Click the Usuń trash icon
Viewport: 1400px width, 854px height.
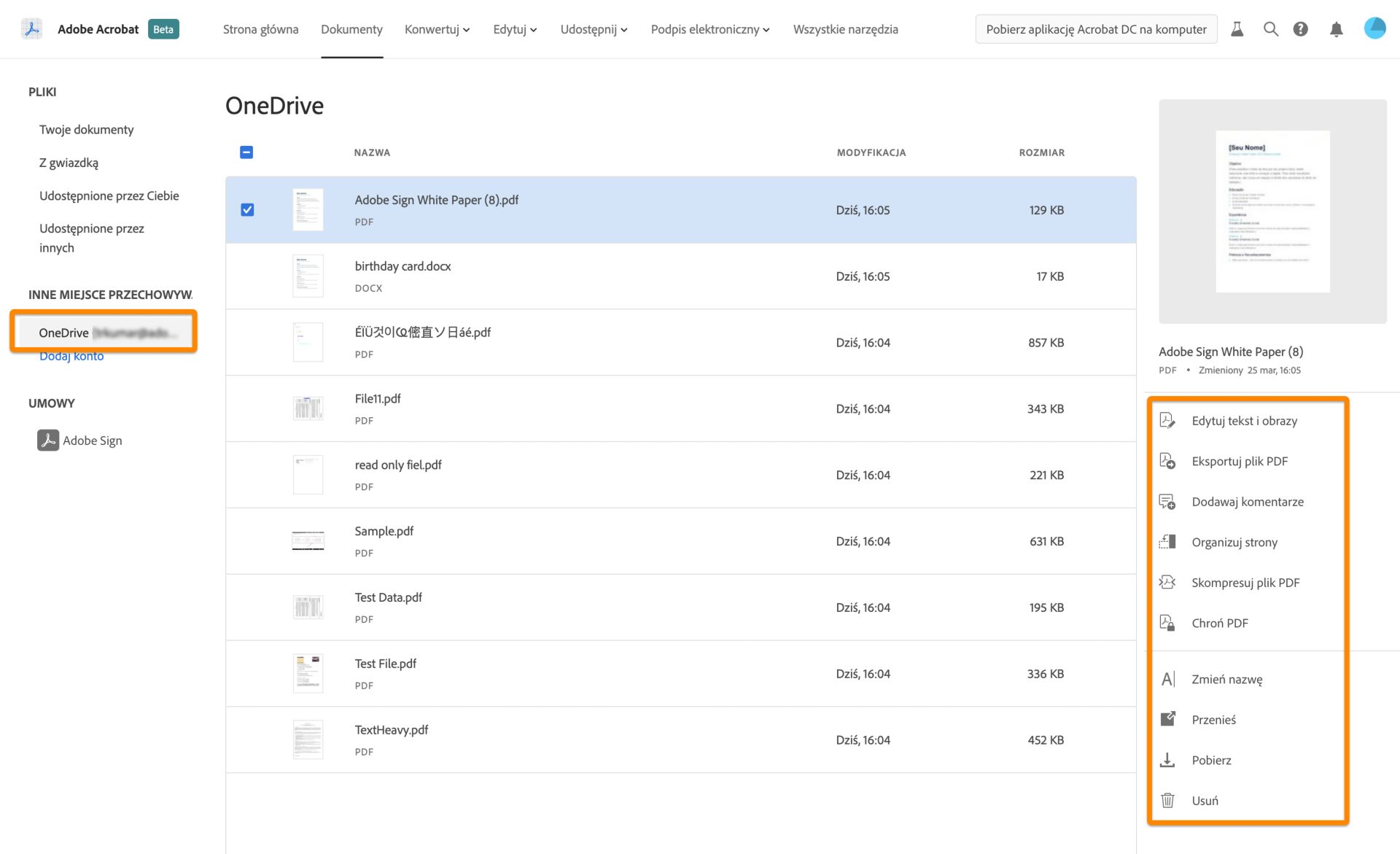tap(1167, 800)
